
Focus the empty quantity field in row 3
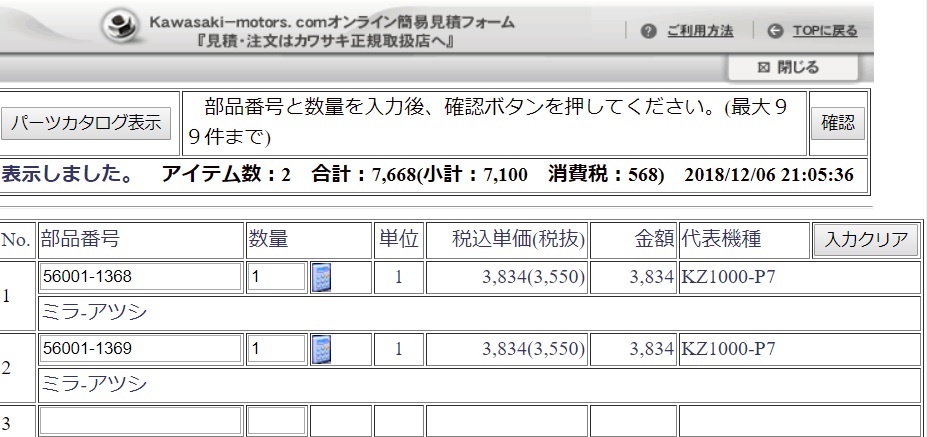[277, 421]
